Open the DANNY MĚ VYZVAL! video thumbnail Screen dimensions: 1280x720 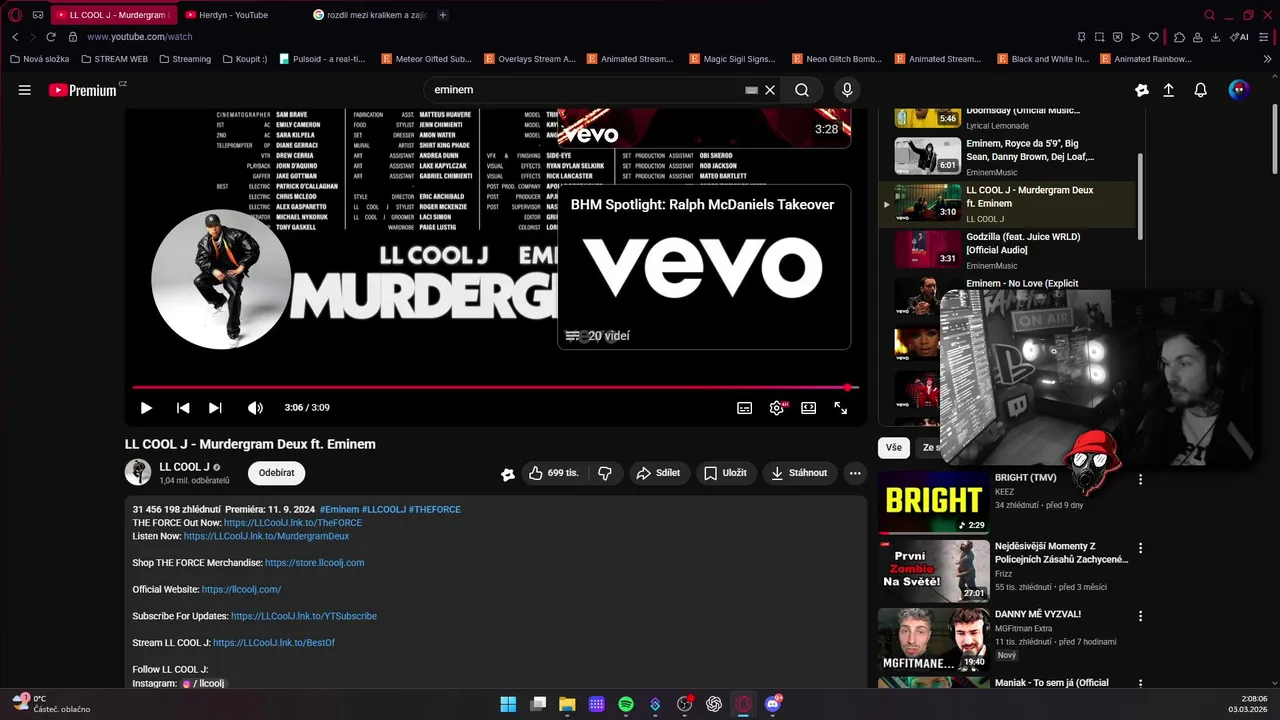pyautogui.click(x=934, y=639)
